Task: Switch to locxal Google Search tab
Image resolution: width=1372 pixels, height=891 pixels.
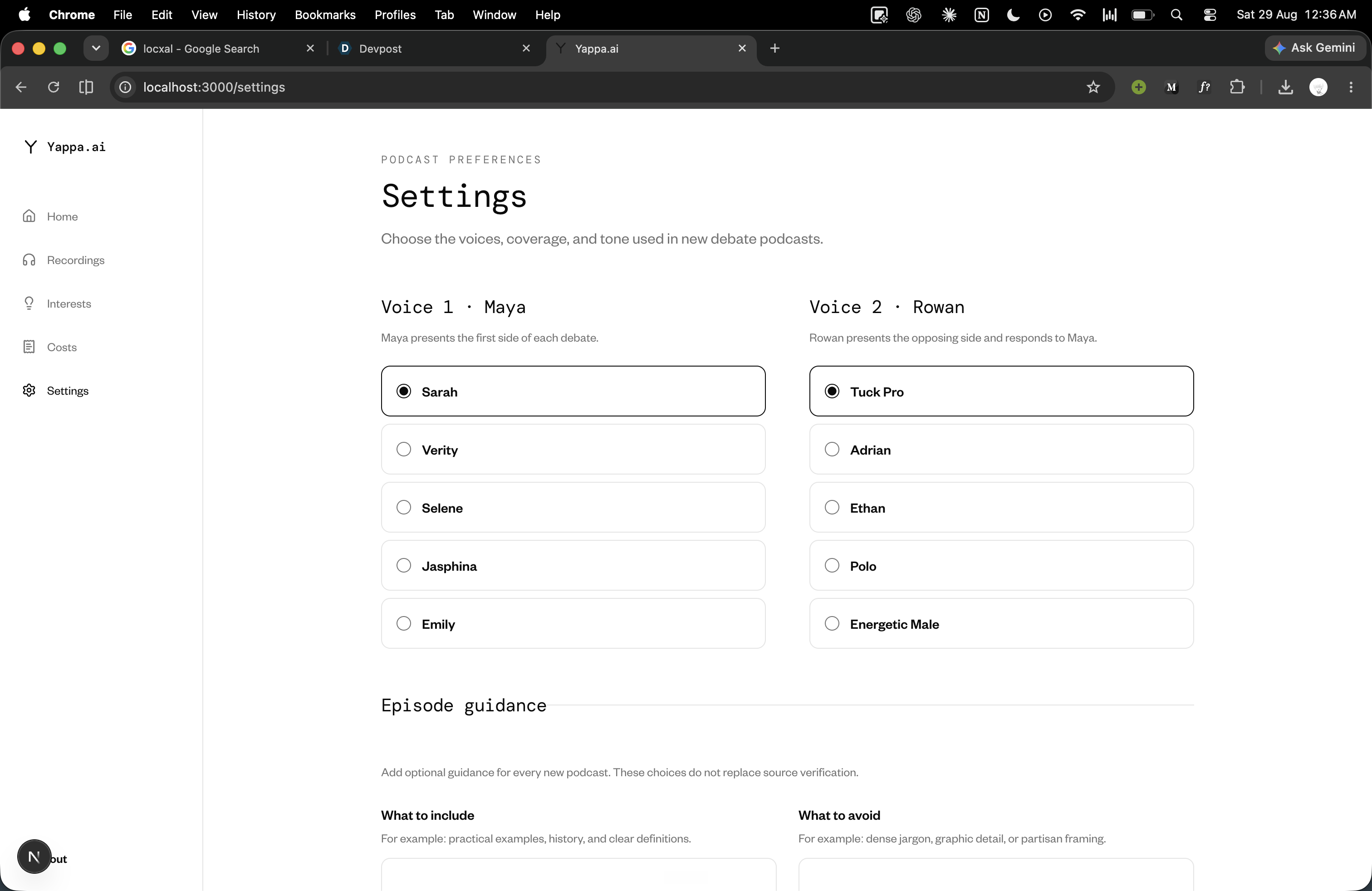Action: point(218,49)
